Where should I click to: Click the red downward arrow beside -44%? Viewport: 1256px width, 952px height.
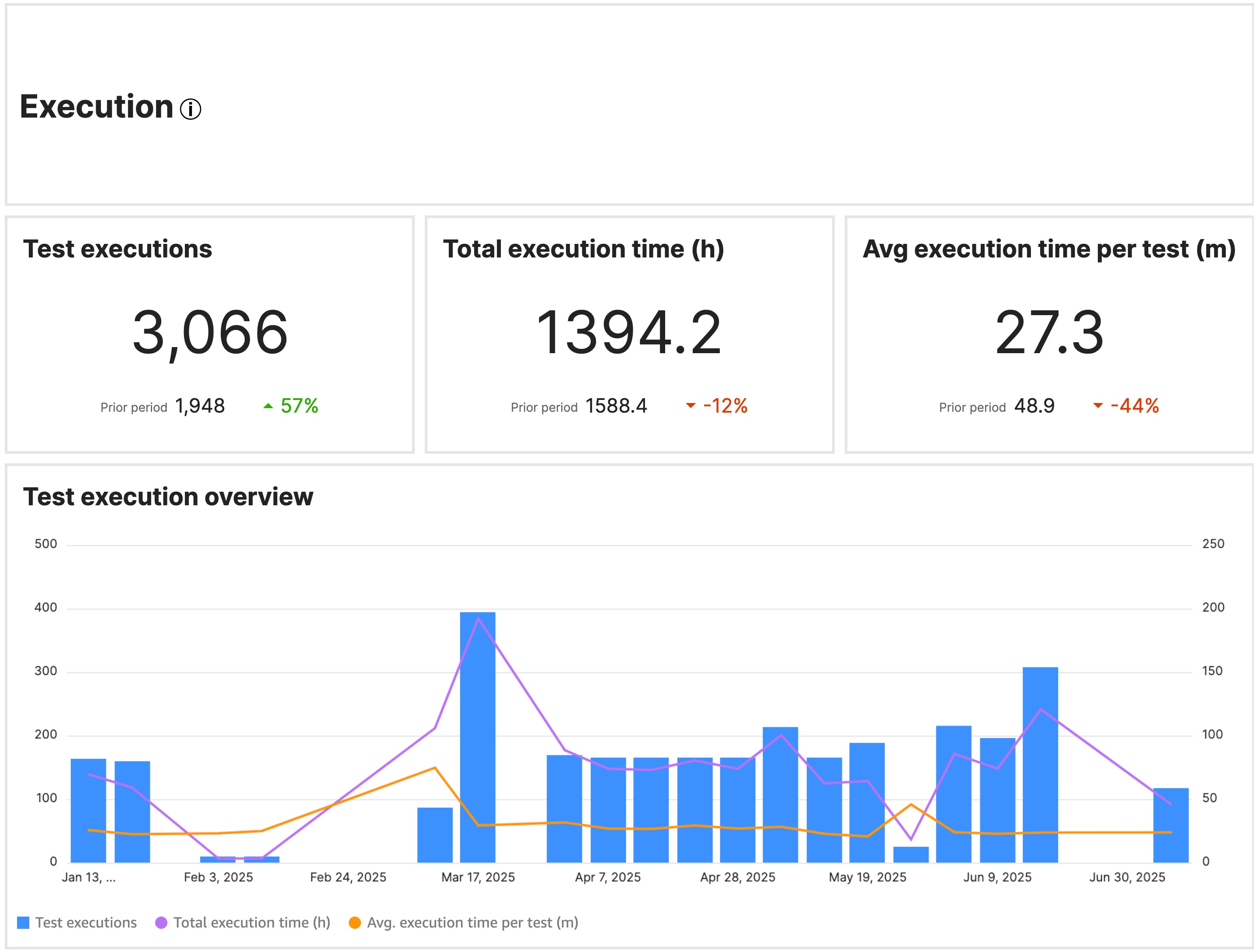(x=1099, y=406)
